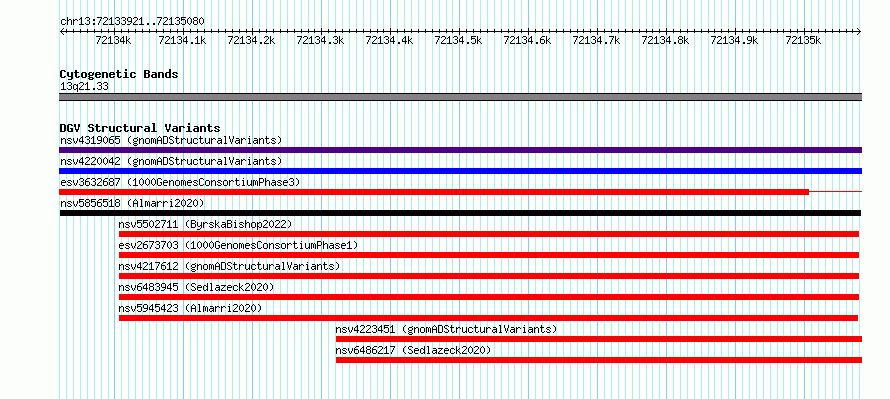Click the 72134.4k ruler tick label
Screen dimensions: 890x399
tap(389, 40)
